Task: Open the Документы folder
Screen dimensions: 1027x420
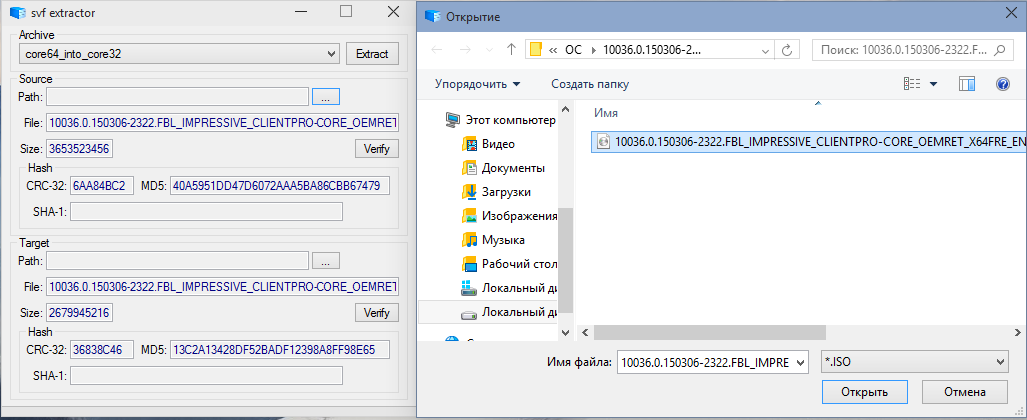Action: pyautogui.click(x=503, y=168)
